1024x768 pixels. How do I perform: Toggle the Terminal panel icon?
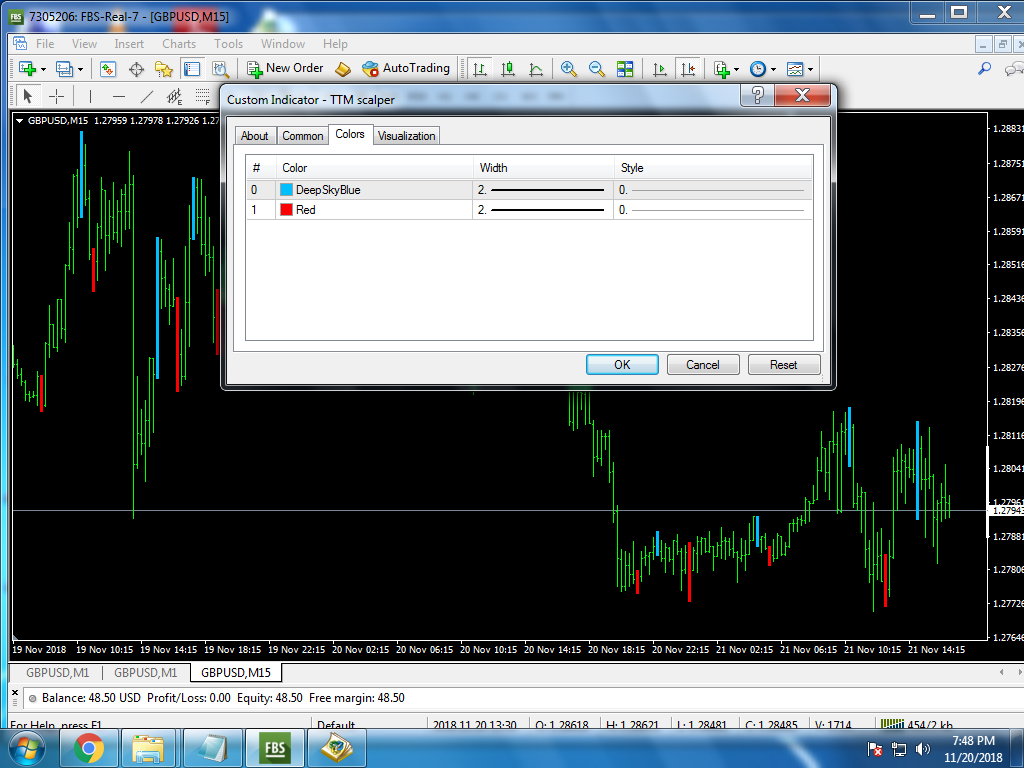coord(191,69)
